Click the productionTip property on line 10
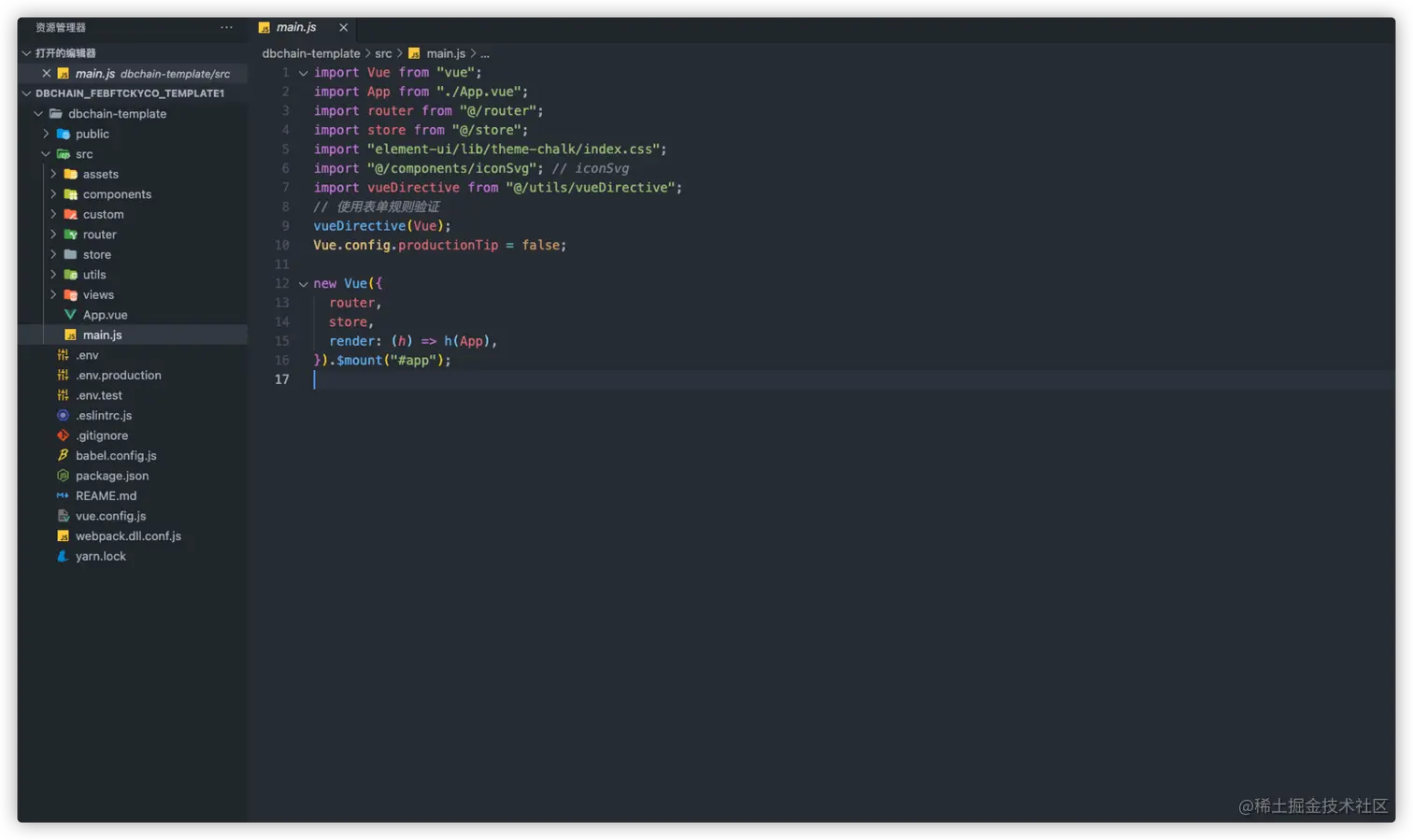The height and width of the screenshot is (840, 1413). tap(448, 245)
